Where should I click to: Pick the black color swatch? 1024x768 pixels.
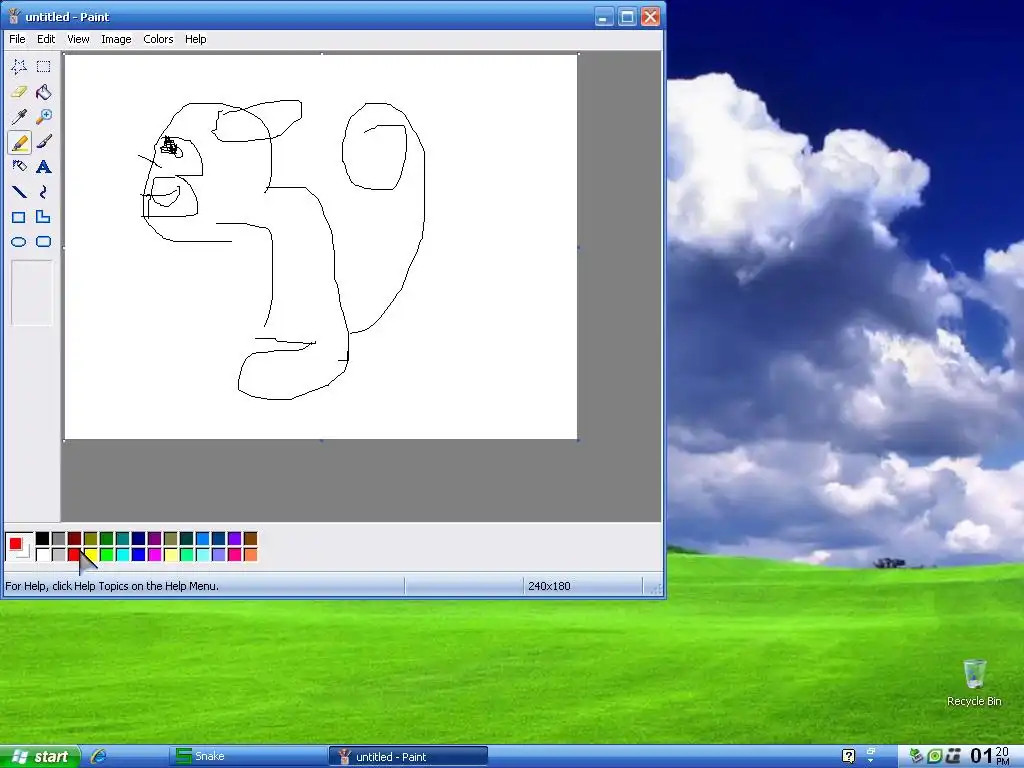click(42, 539)
